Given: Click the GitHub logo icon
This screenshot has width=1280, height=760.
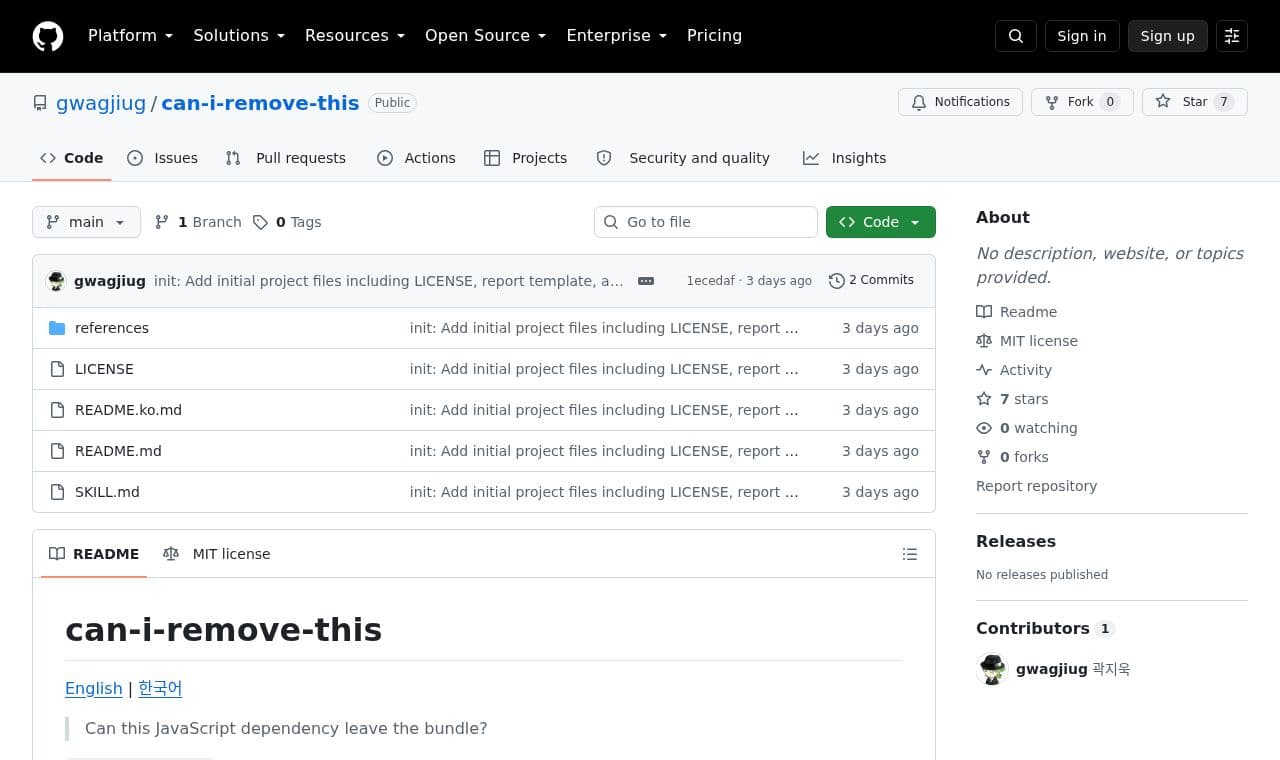Looking at the screenshot, I should tap(48, 36).
